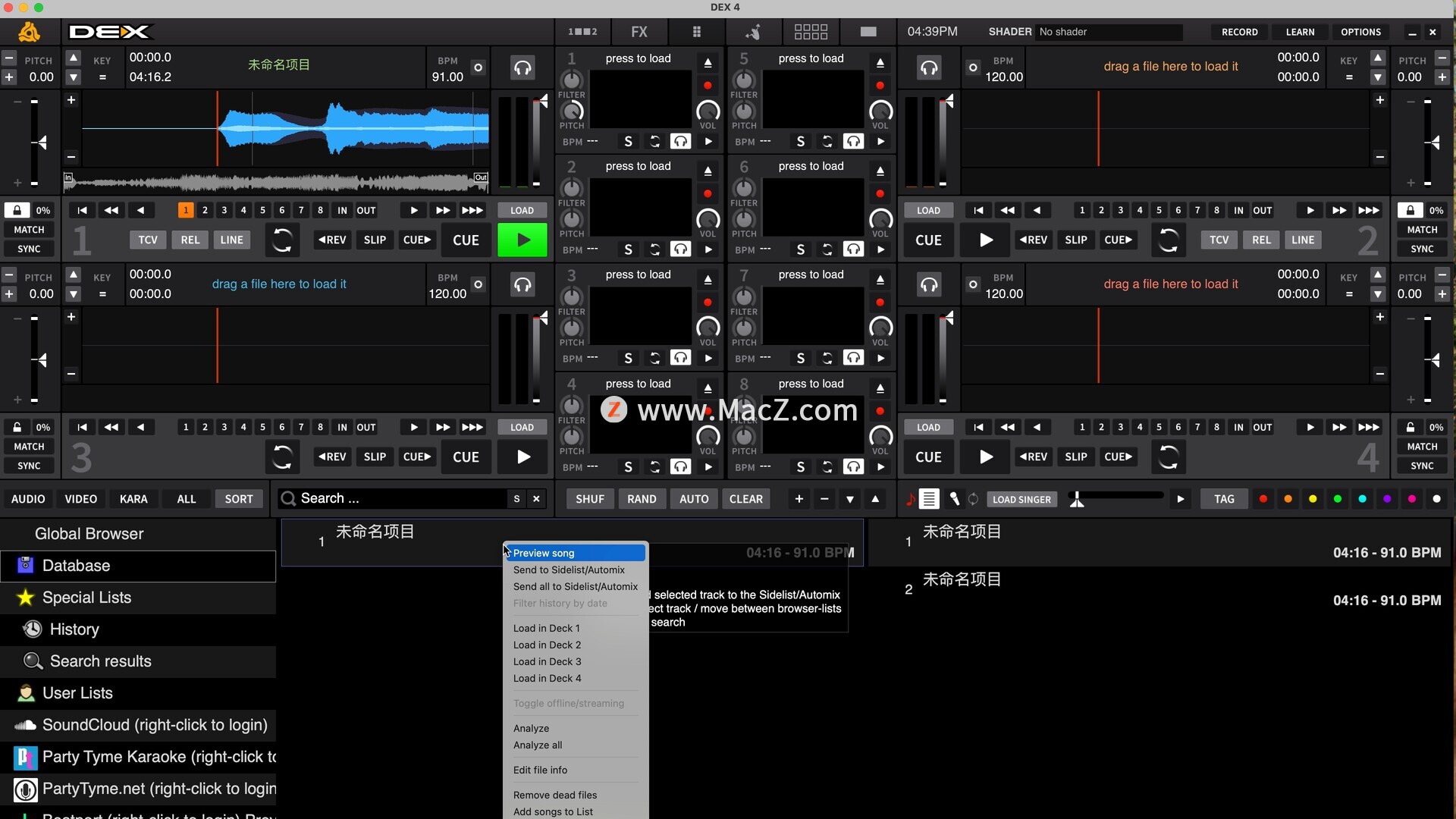Click the deck 1 headphone cue icon
The height and width of the screenshot is (819, 1456).
coord(522,68)
